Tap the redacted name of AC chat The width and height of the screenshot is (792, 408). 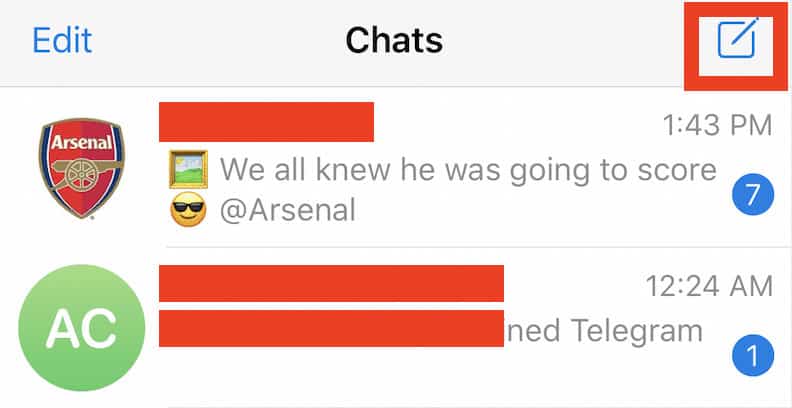(x=331, y=283)
